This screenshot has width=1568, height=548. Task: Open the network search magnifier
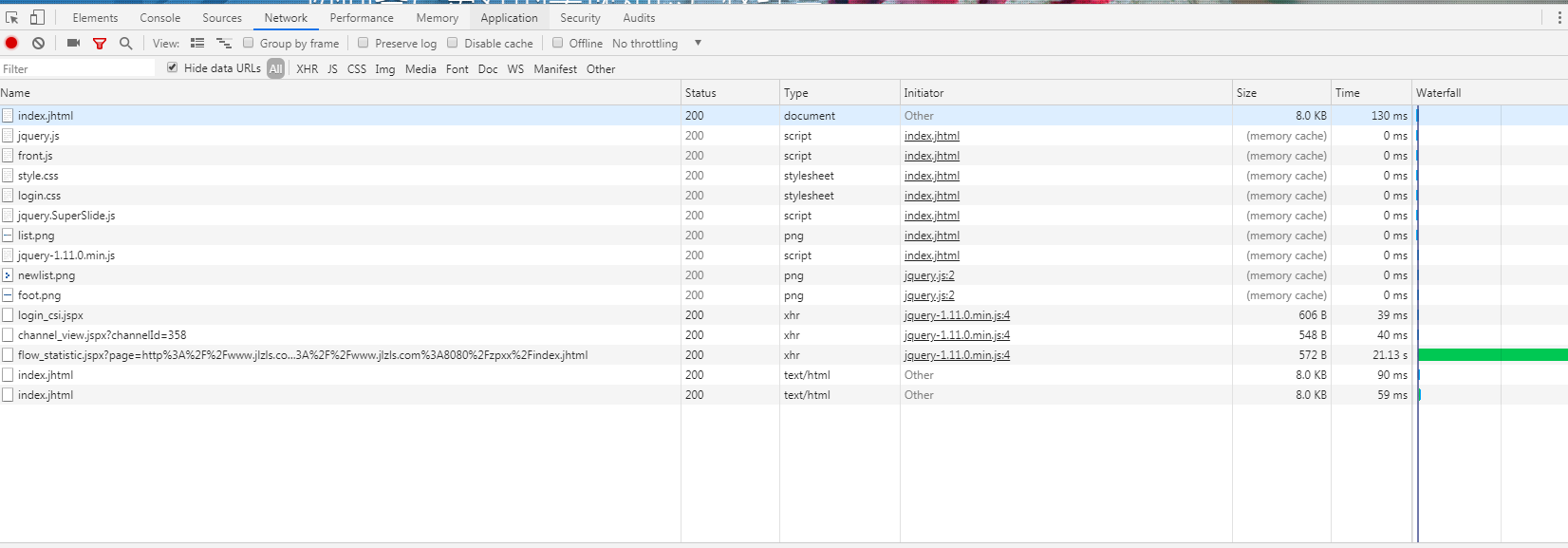pos(125,44)
